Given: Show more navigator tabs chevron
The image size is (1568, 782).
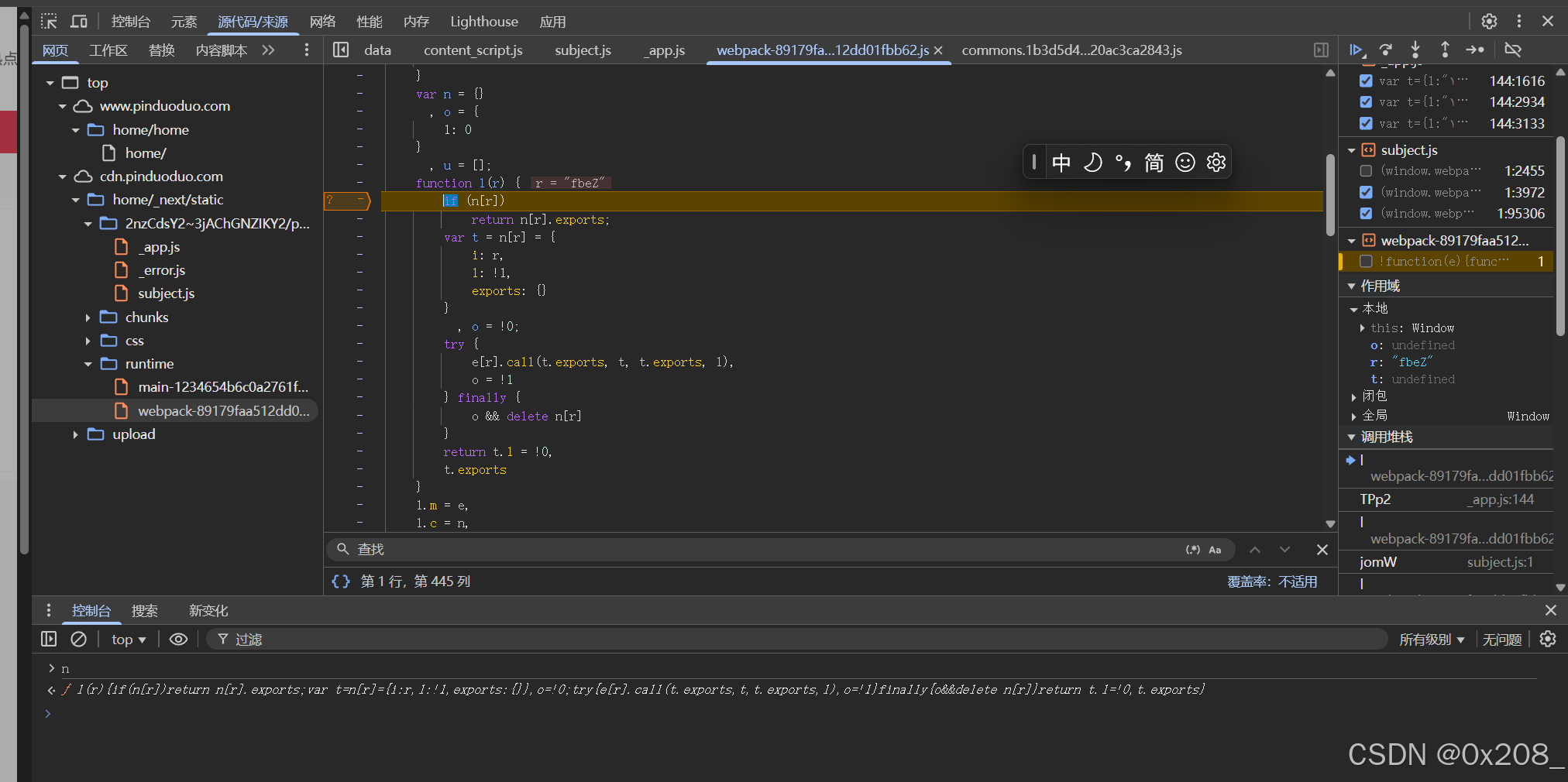Looking at the screenshot, I should click(269, 50).
